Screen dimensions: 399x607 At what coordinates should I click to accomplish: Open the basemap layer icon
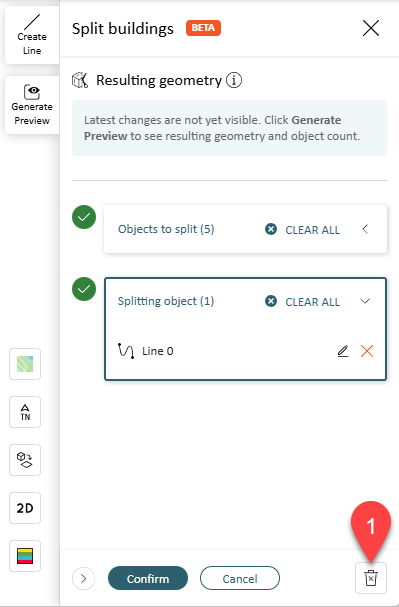pos(25,364)
